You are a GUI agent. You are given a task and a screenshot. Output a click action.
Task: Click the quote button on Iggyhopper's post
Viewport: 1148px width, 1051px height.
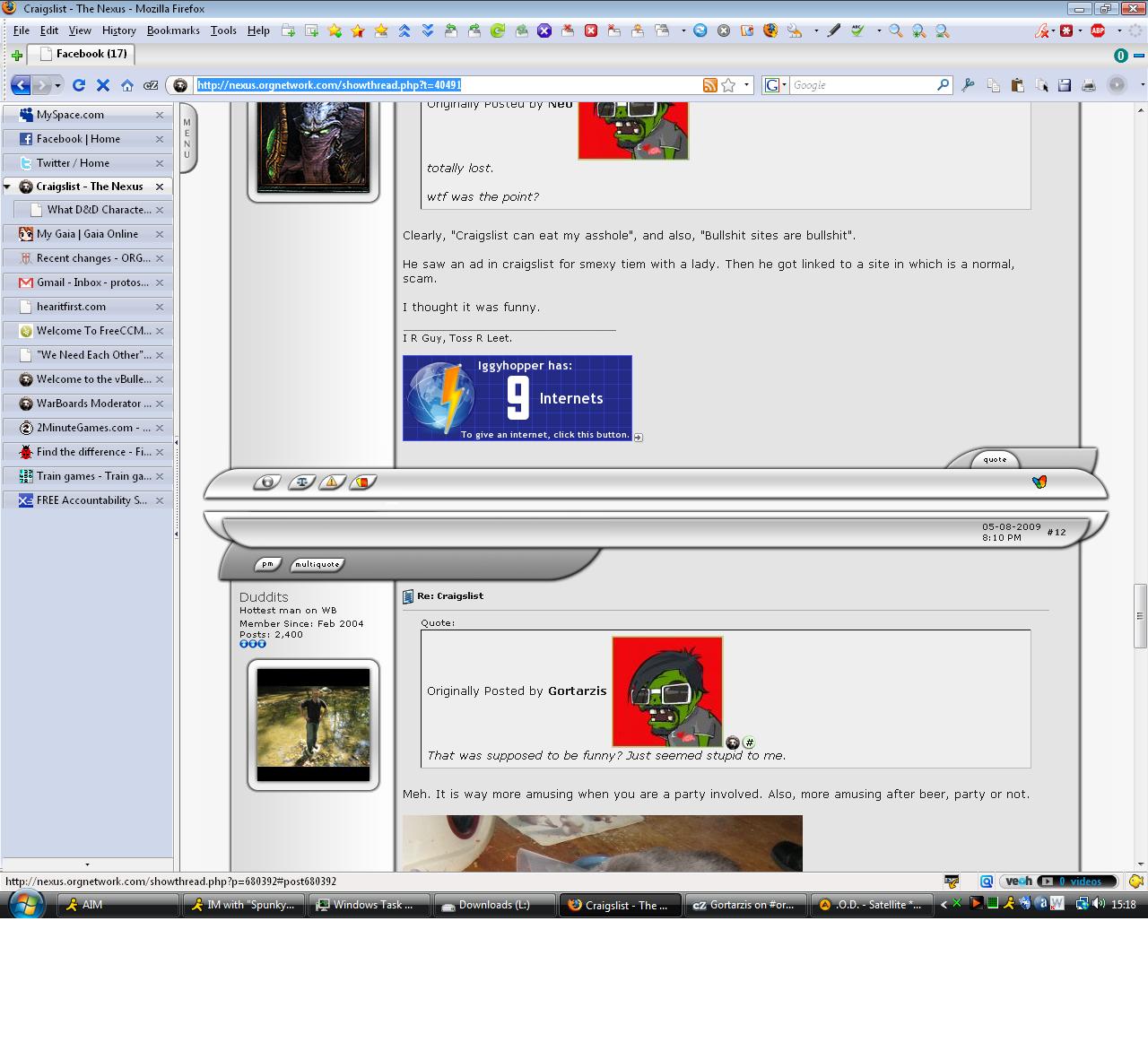[x=995, y=459]
